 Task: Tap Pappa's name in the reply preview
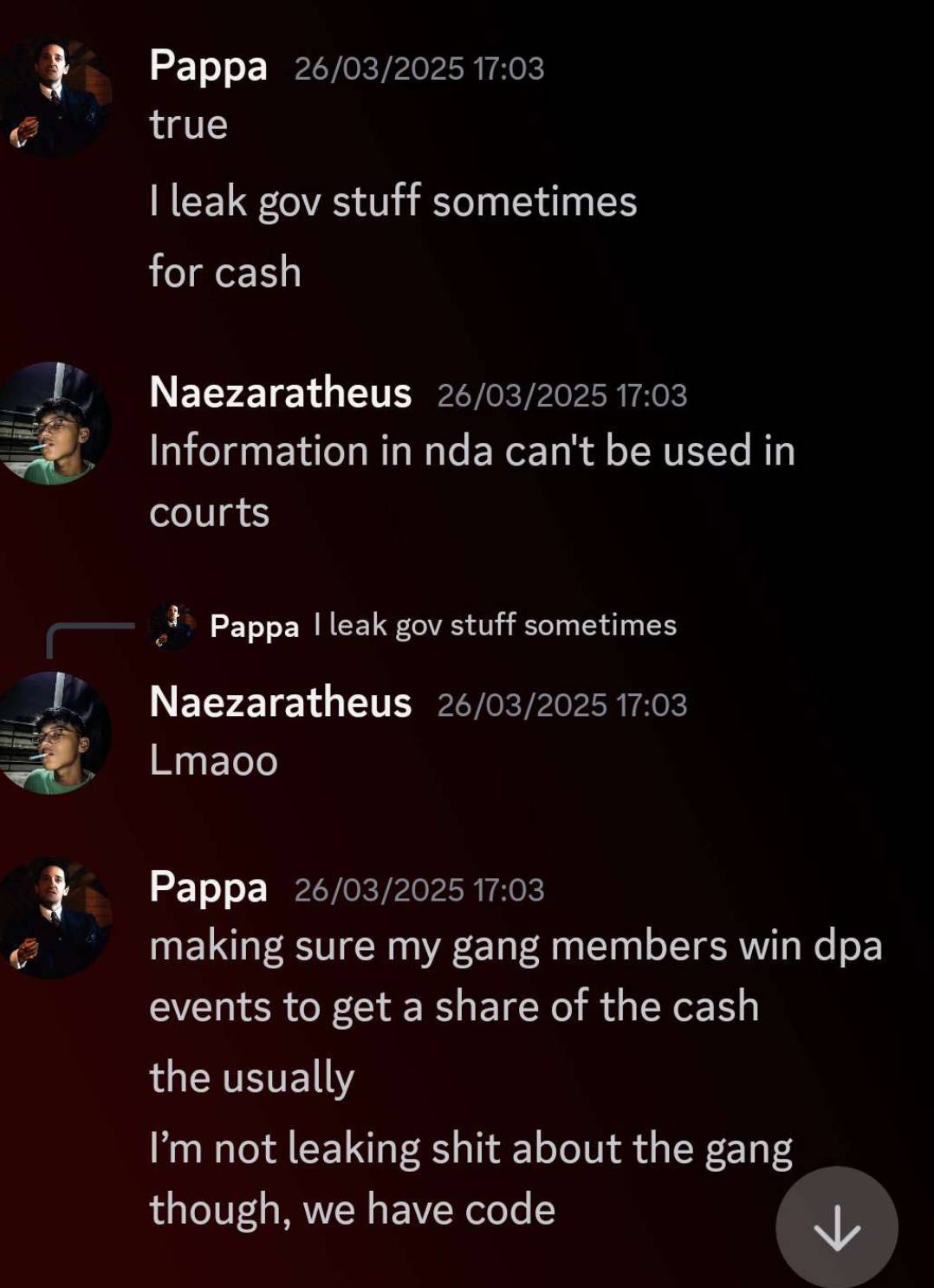[254, 626]
